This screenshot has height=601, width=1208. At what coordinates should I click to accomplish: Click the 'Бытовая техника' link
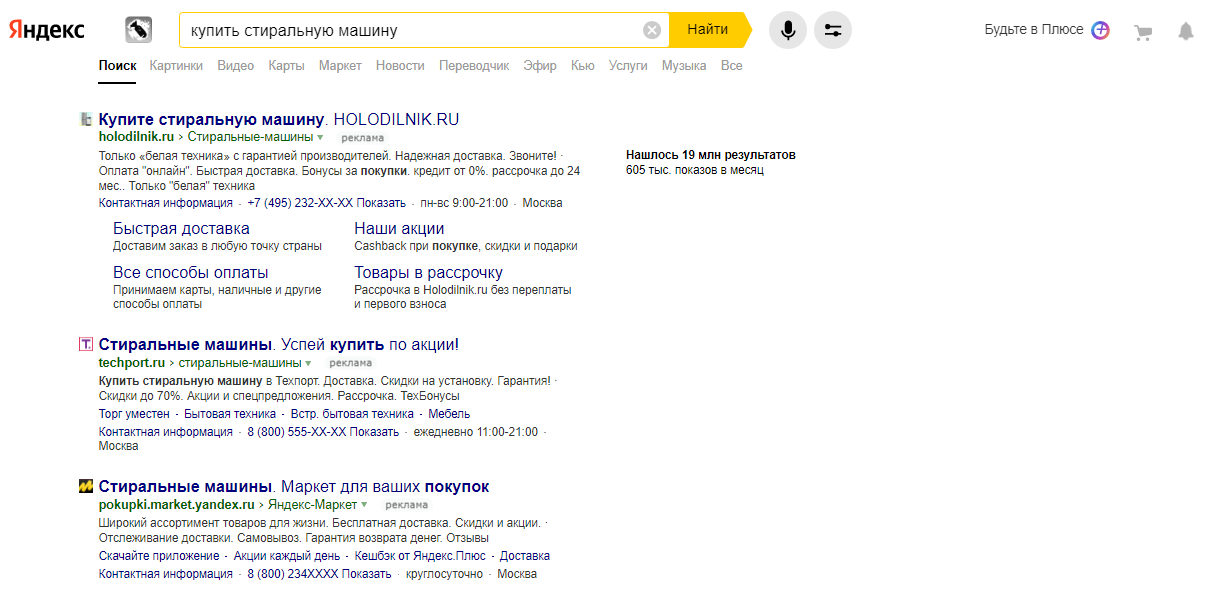[230, 414]
